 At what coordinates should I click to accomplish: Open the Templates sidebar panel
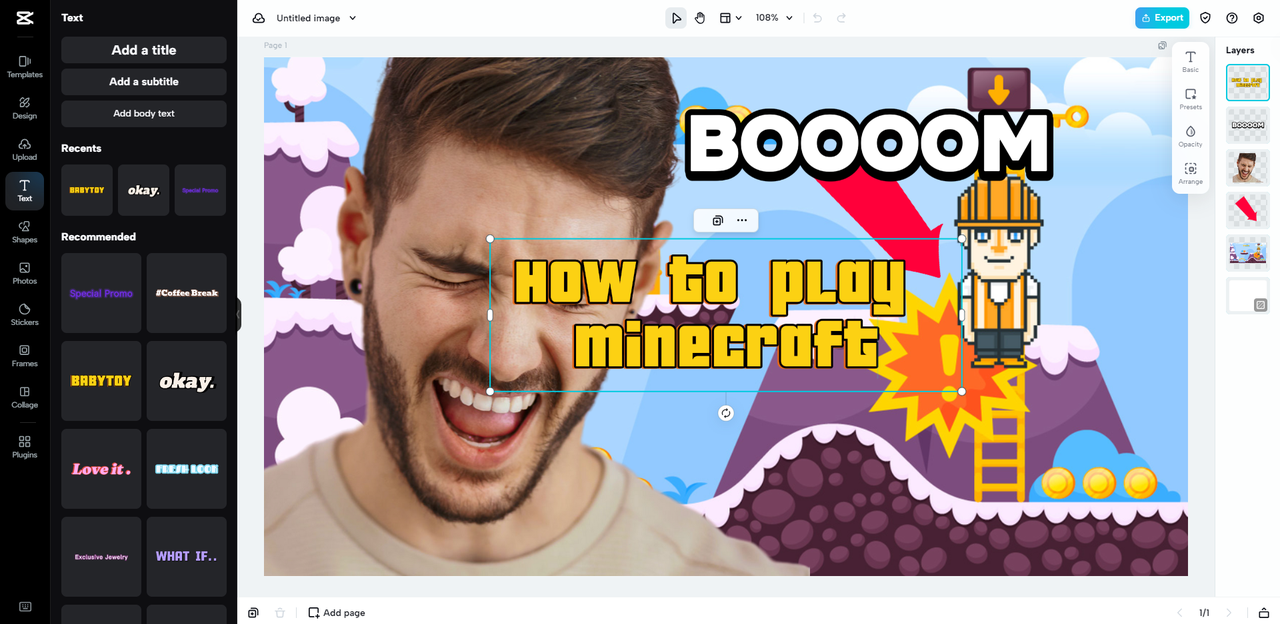pos(24,67)
